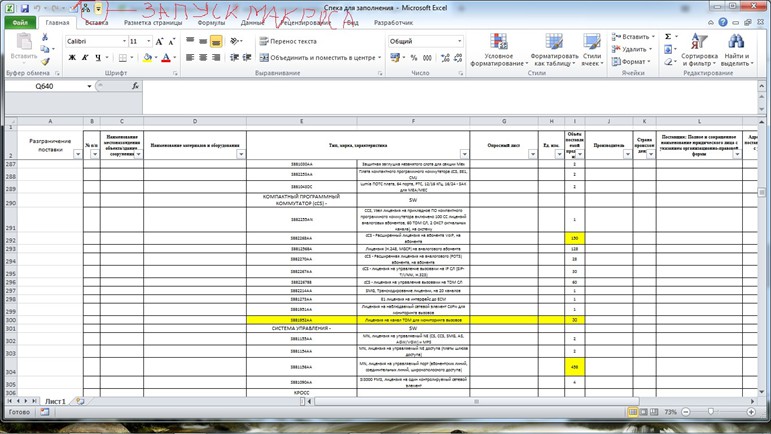Toggle Italic (К) formatting

click(x=85, y=58)
